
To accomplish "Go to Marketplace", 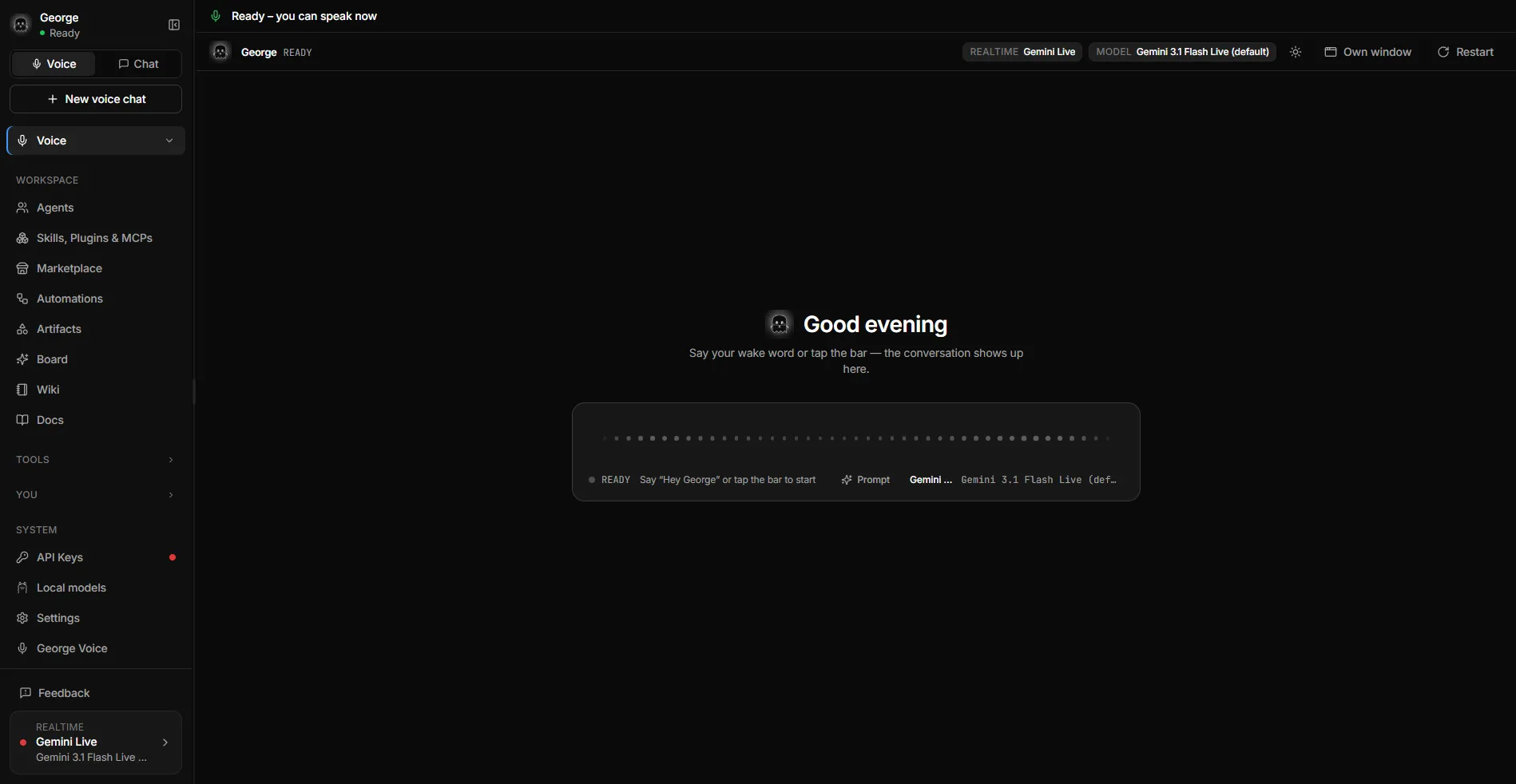I will 96,268.
